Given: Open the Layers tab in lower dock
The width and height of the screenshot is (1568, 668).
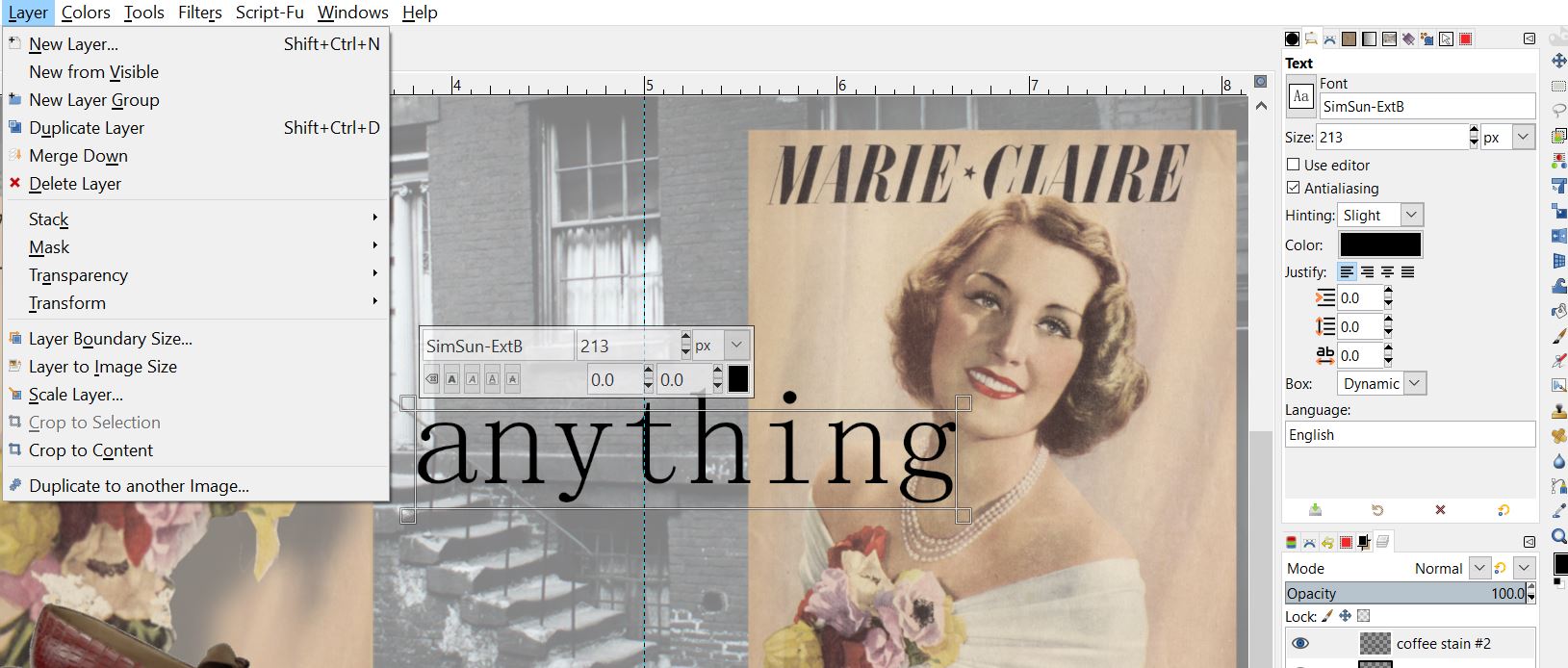Looking at the screenshot, I should pos(1382,542).
